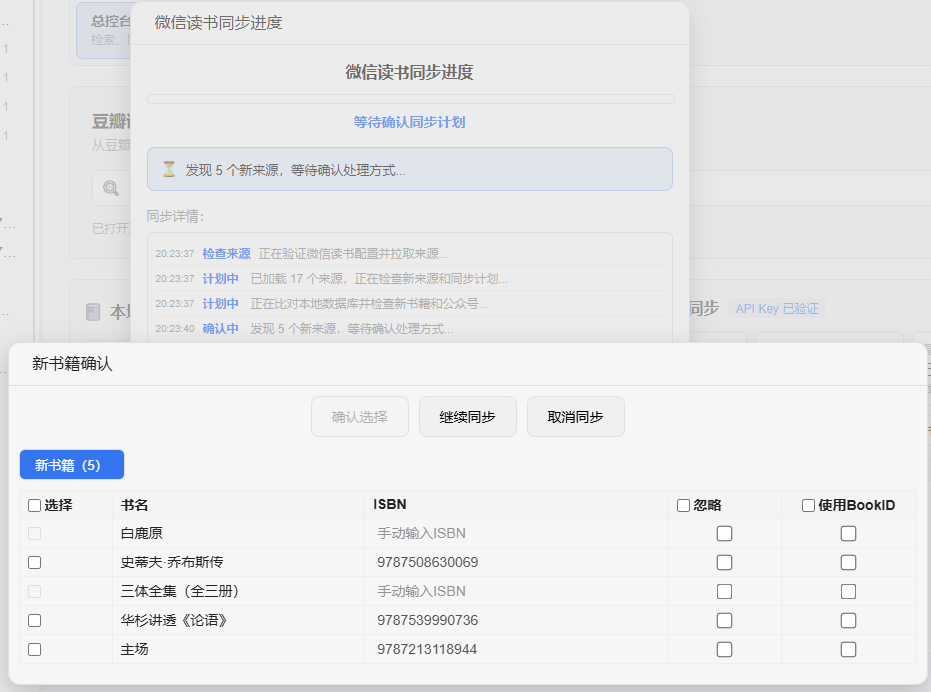The image size is (931, 692).
Task: Click the book title 白鹿原
Action: tap(141, 533)
